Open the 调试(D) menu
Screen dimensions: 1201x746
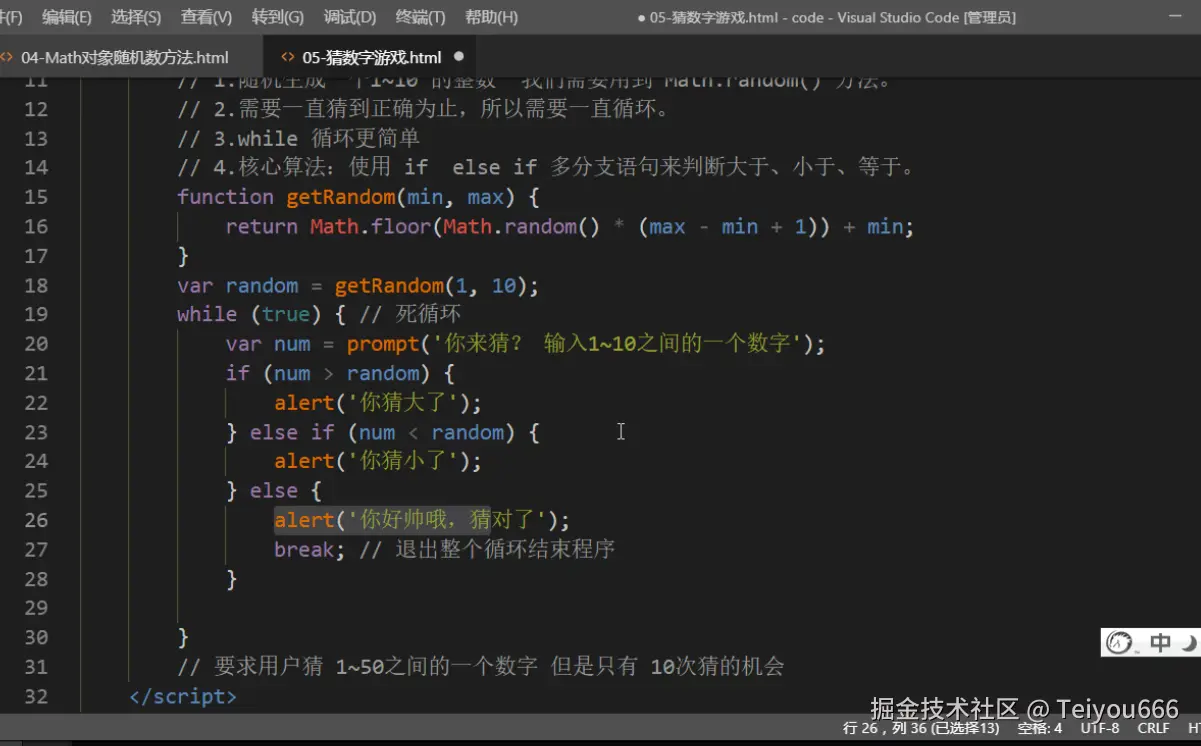click(350, 17)
